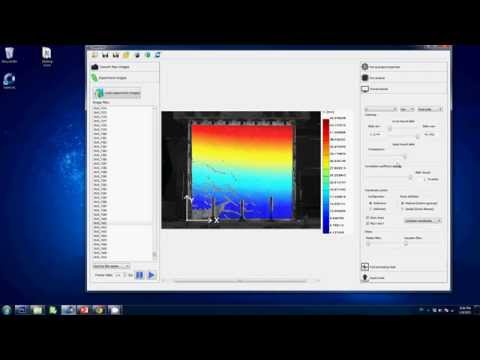Start playback with the blue play arrow button

point(151,275)
